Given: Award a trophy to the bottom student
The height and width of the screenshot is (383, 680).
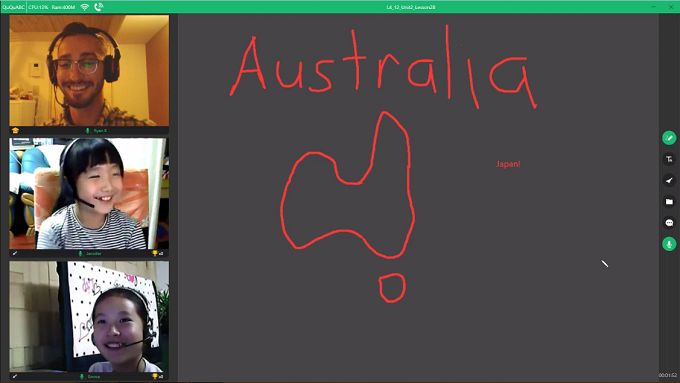Looking at the screenshot, I should [155, 376].
